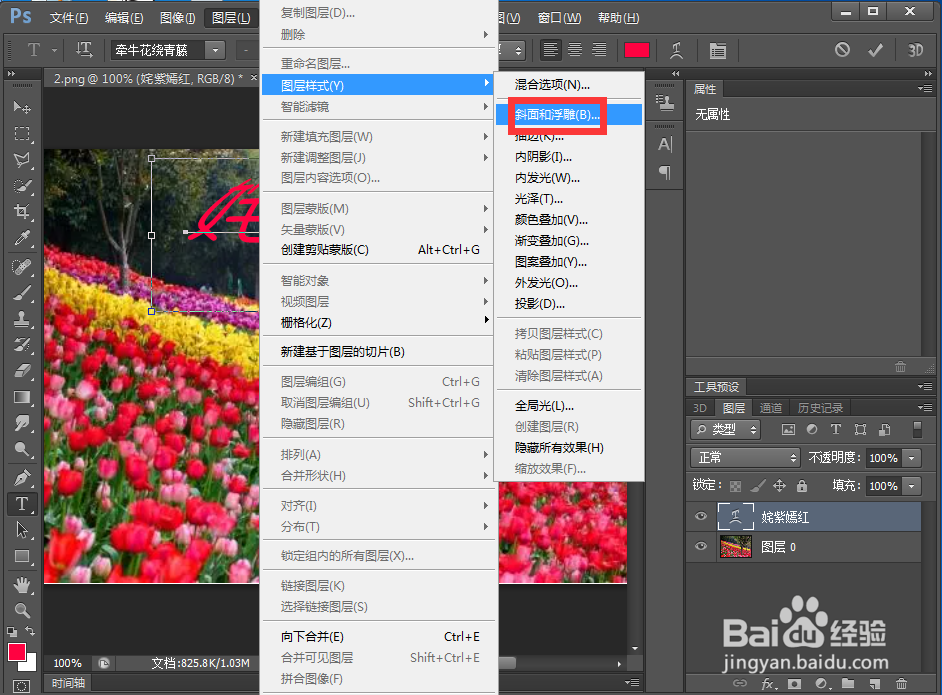This screenshot has height=695, width=942.
Task: Select the Path Selection tool
Action: point(22,530)
